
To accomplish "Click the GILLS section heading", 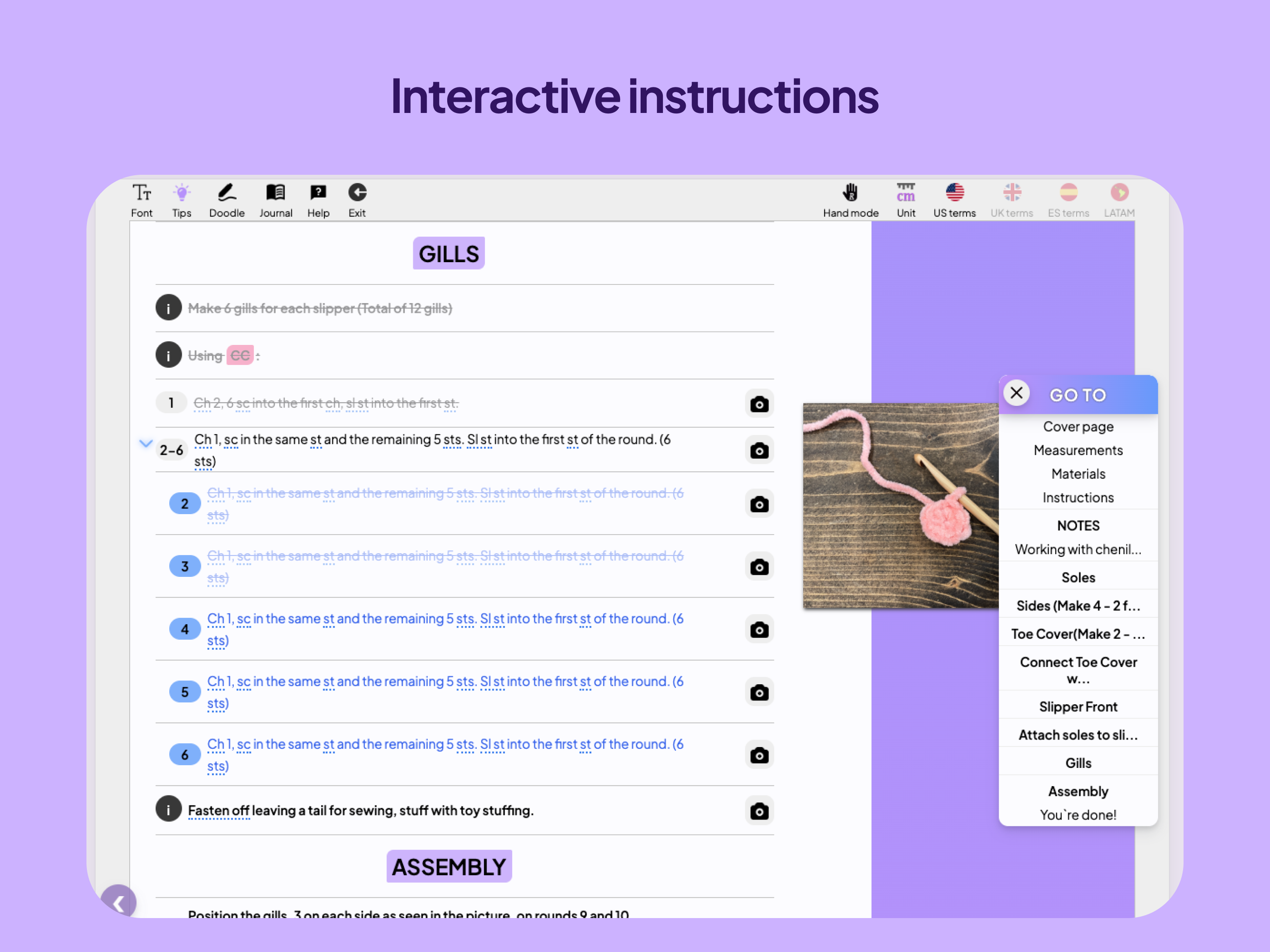I will [x=449, y=253].
